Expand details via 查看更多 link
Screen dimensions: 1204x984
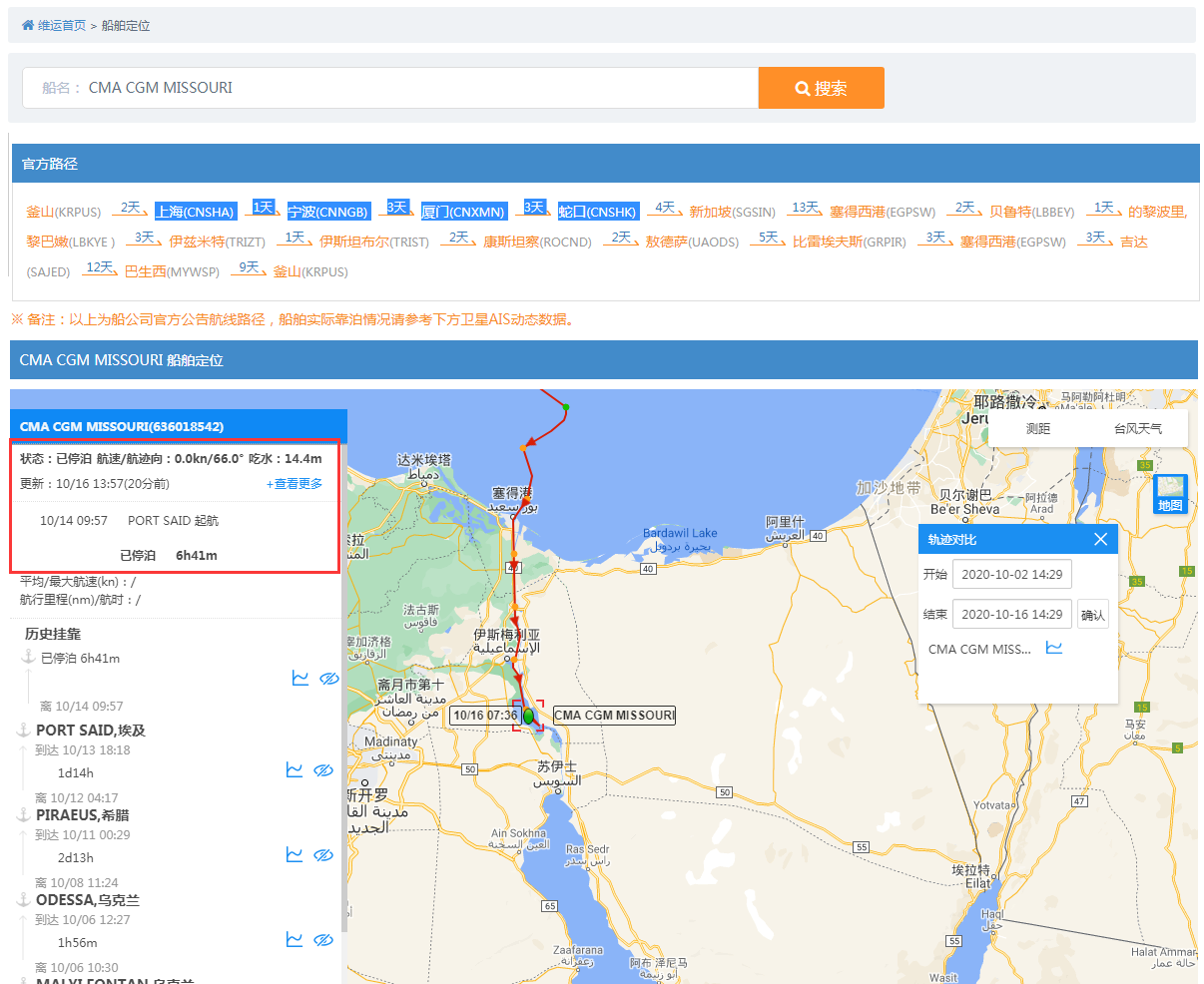click(x=295, y=484)
